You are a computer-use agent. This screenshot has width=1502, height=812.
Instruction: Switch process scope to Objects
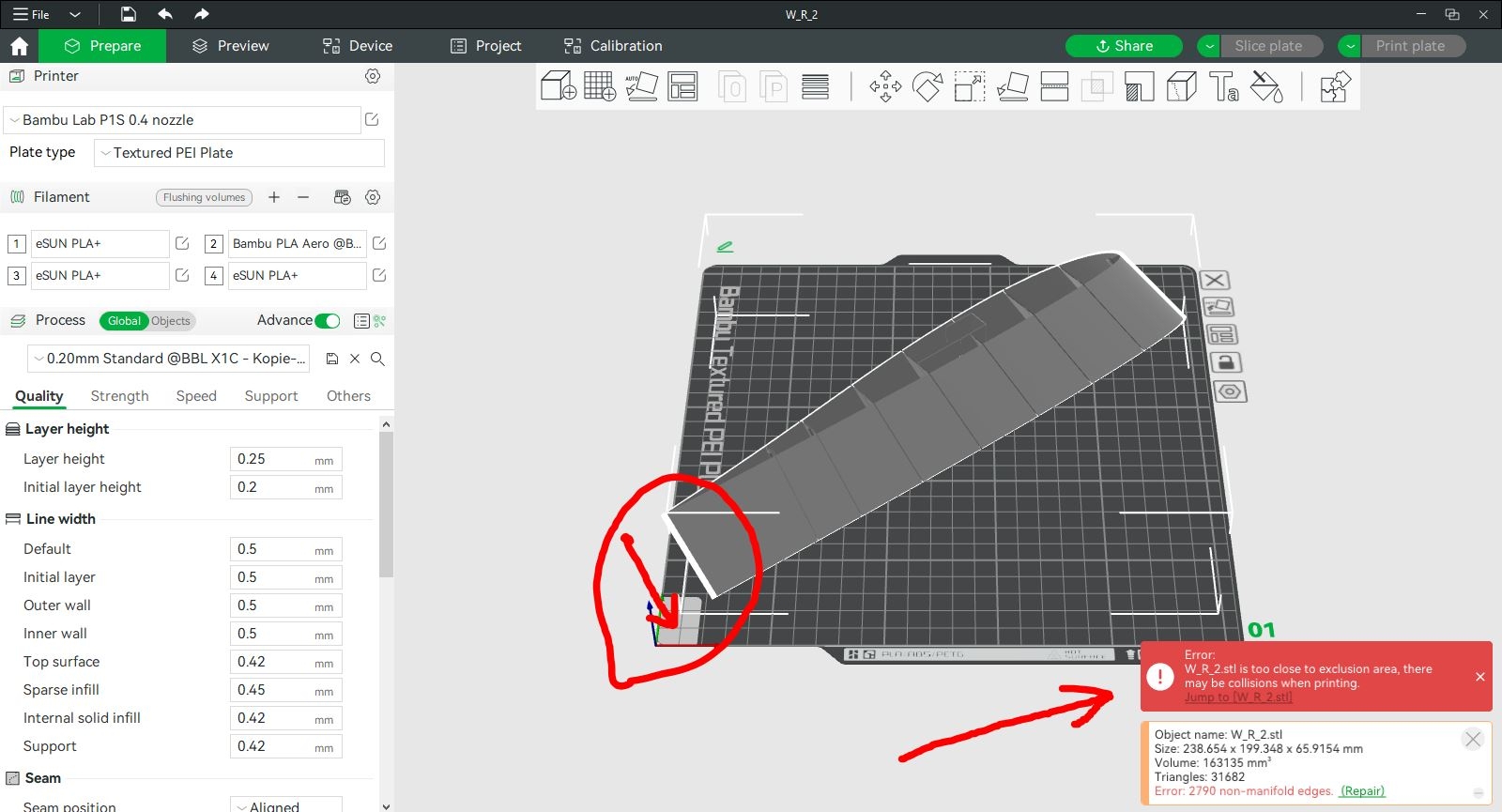click(x=171, y=321)
